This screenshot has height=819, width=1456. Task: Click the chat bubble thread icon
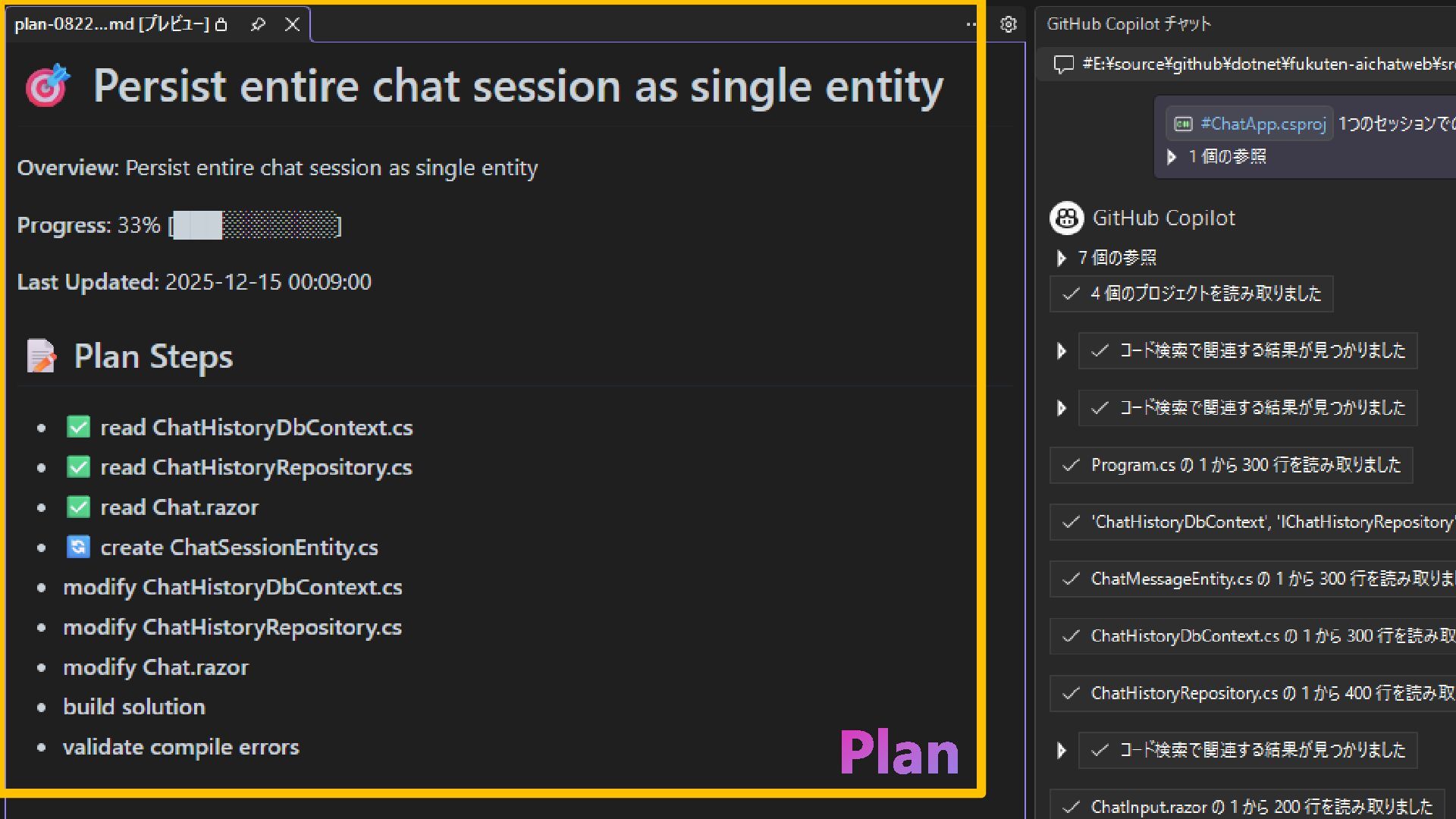(x=1063, y=64)
